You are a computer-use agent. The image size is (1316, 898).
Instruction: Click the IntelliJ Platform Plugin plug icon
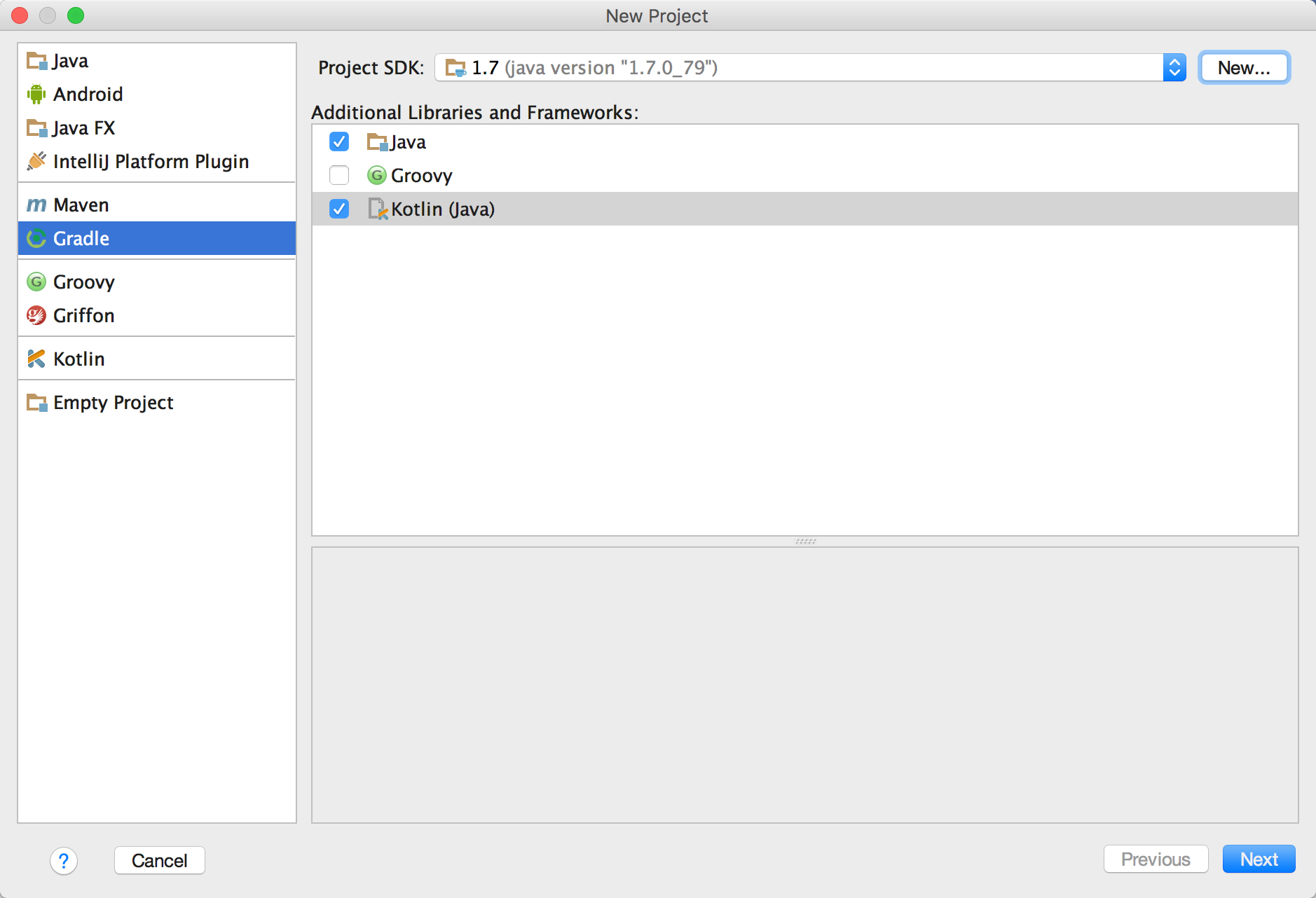point(36,162)
